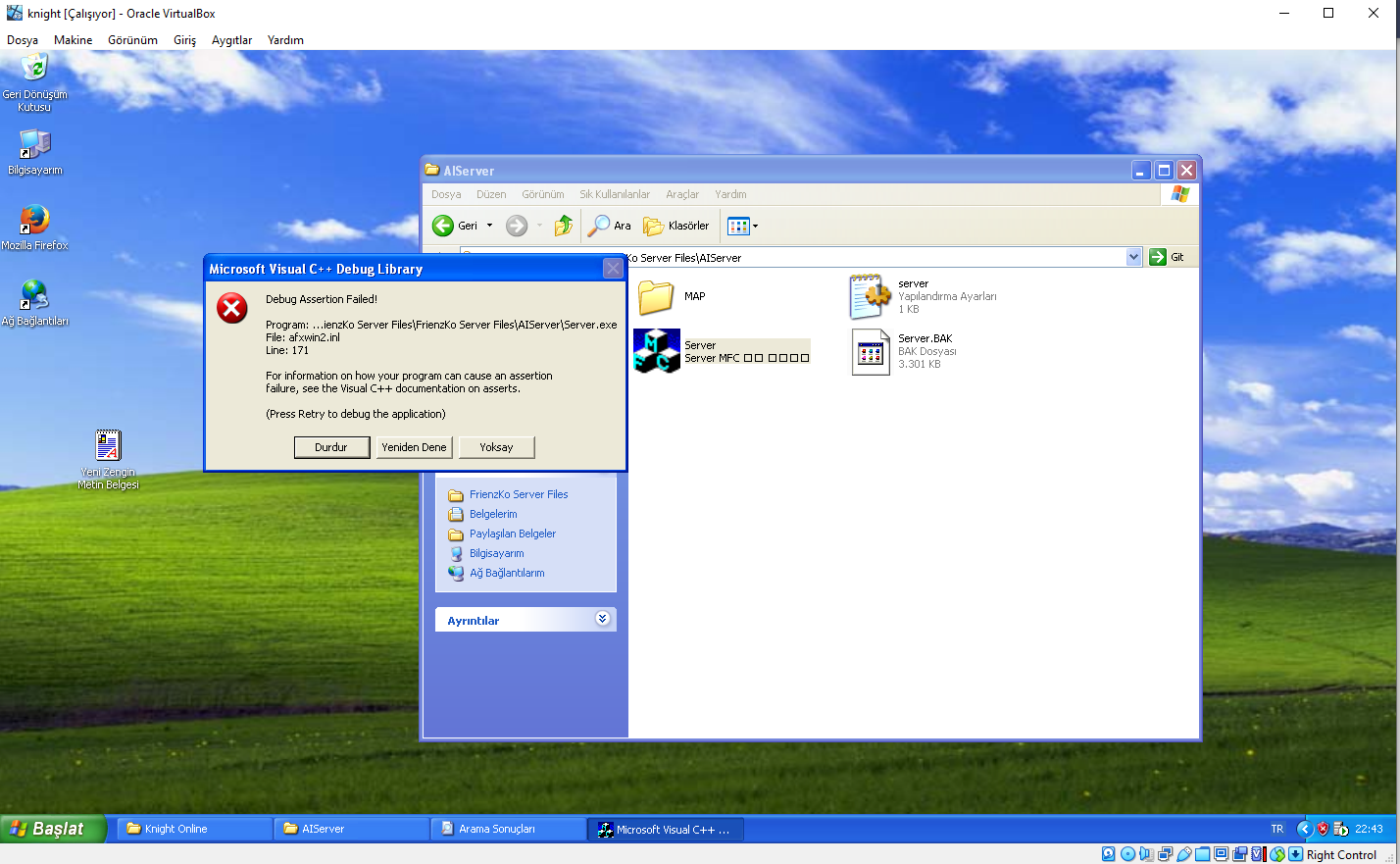Click the optical disc indicator in VirtualBox status bar
This screenshot has height=864, width=1400.
click(x=1127, y=854)
